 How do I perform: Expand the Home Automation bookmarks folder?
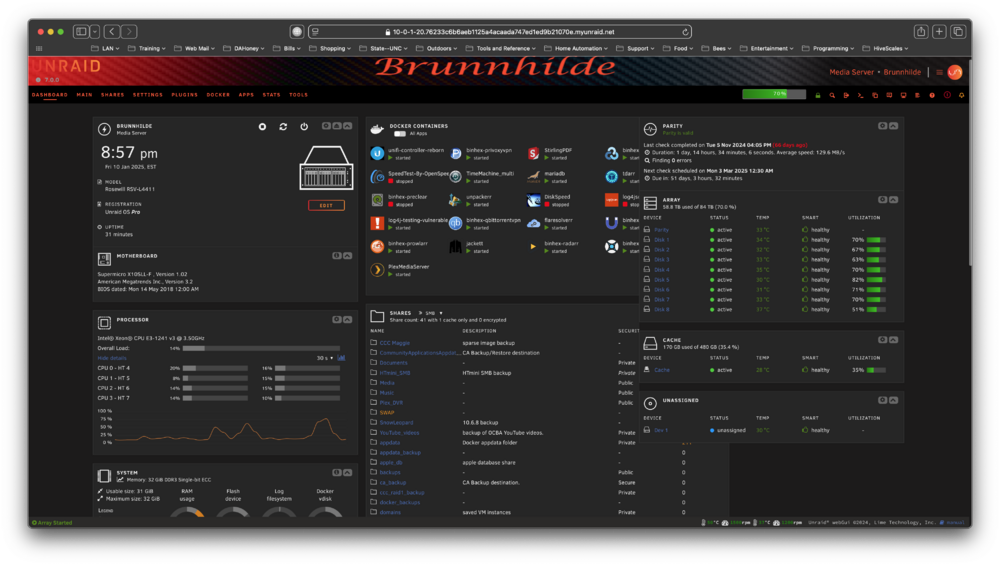(577, 48)
